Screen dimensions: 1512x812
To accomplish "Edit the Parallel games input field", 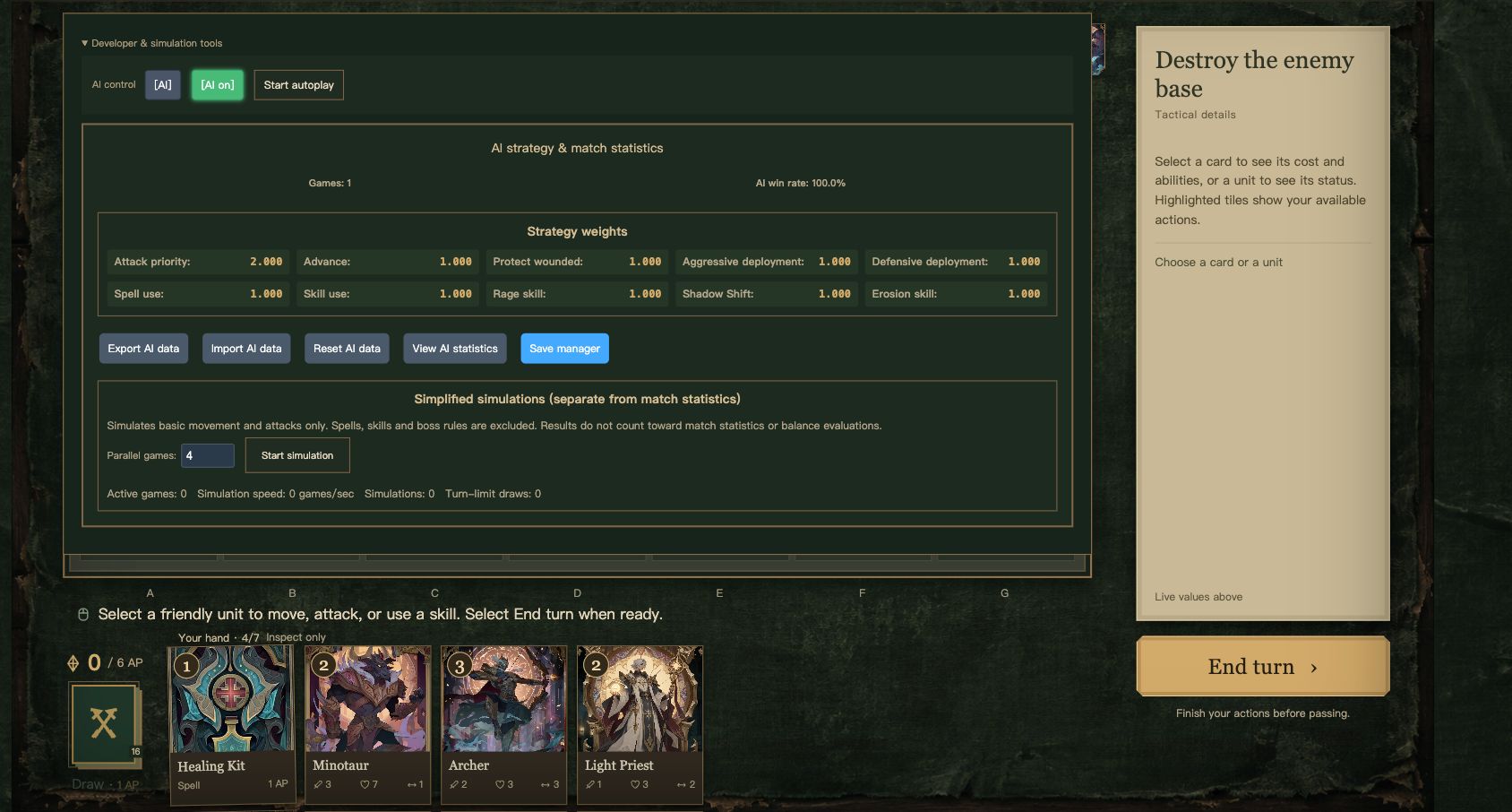I will 208,455.
